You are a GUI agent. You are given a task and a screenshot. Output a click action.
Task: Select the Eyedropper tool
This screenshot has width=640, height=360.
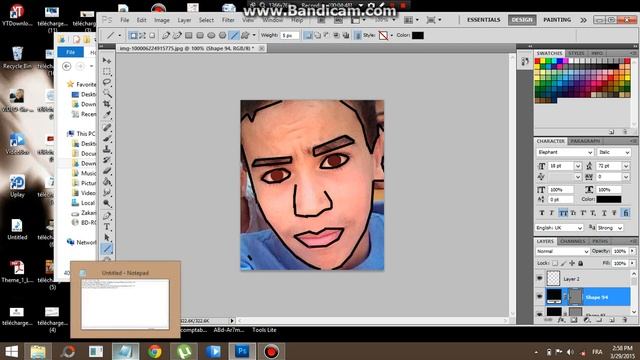click(x=107, y=115)
